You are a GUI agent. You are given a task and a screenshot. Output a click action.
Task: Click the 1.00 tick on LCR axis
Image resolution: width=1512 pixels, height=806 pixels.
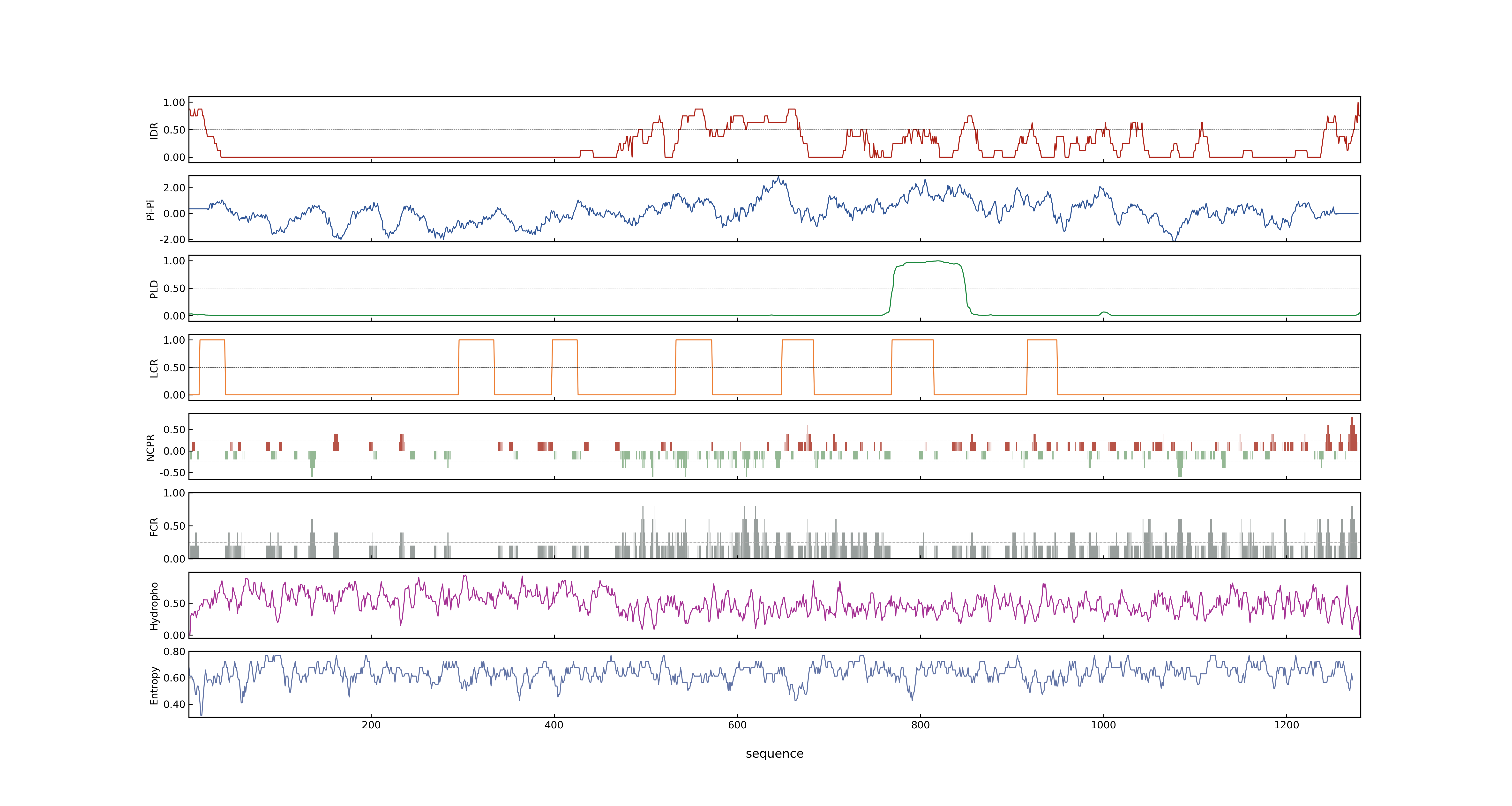tap(174, 340)
